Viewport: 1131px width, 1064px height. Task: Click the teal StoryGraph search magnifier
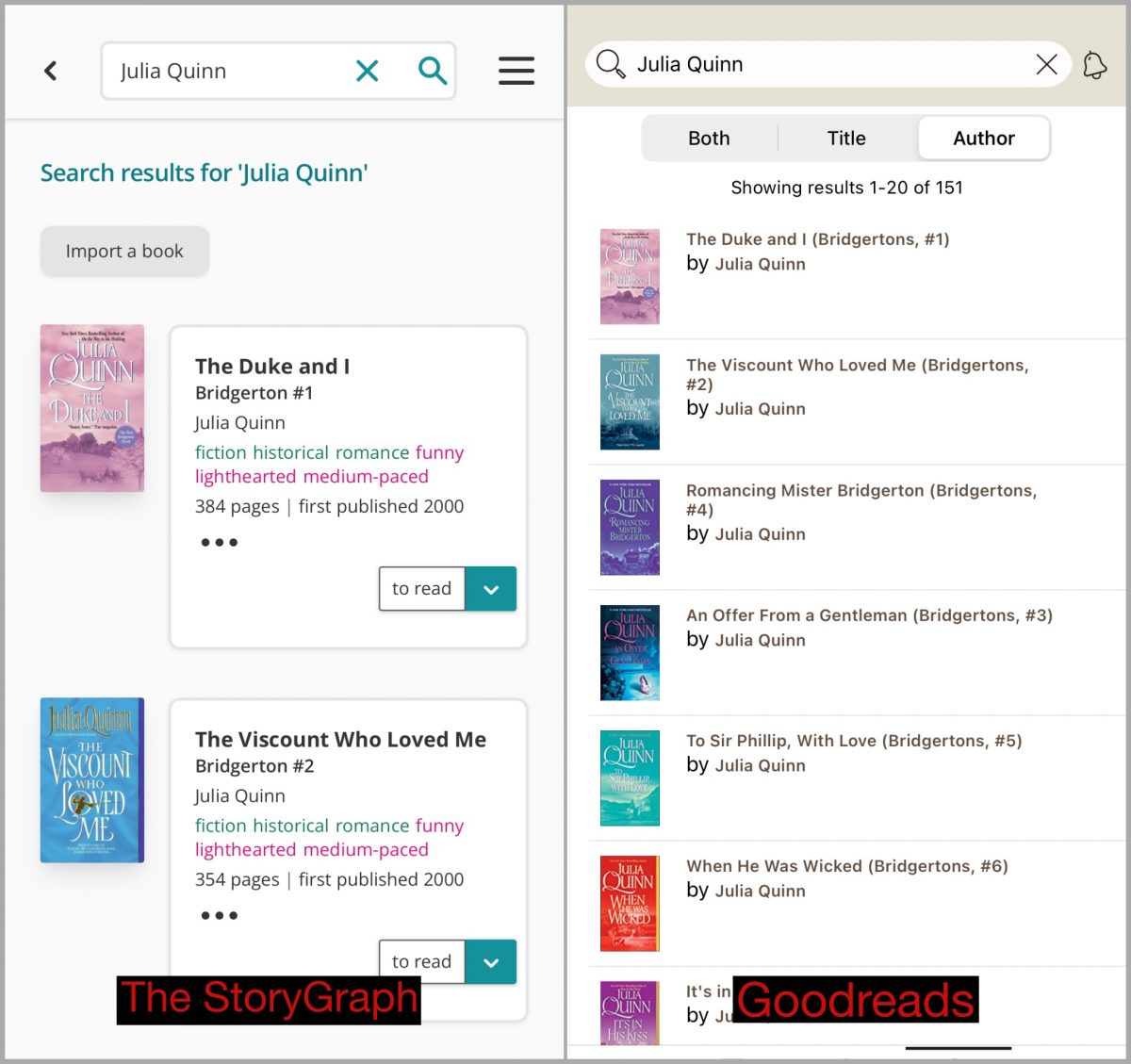coord(432,71)
